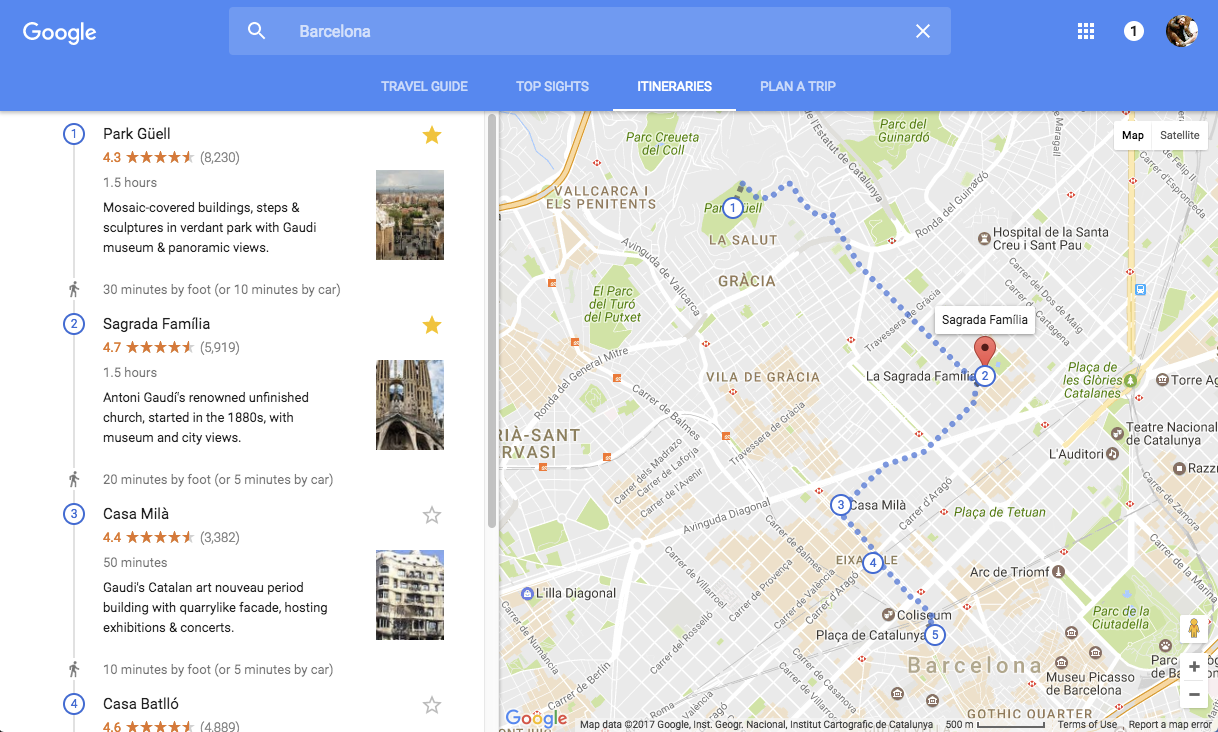
Task: Unstar Sagrada Família in the itinerary
Action: point(432,325)
